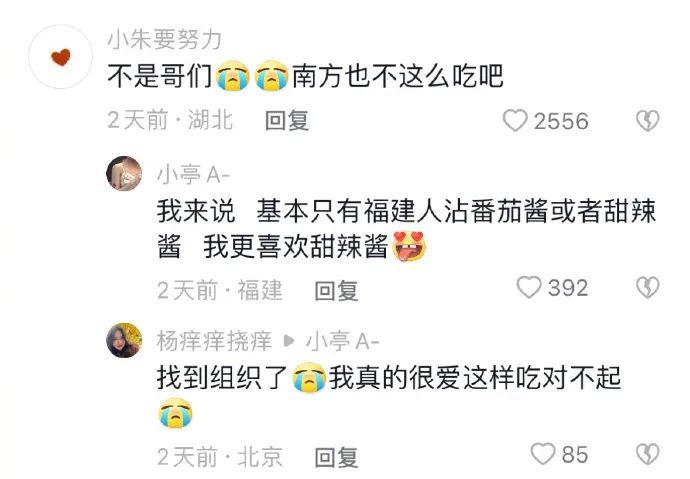Dislike the reply posted from 北京
690x479 pixels.
tap(648, 454)
